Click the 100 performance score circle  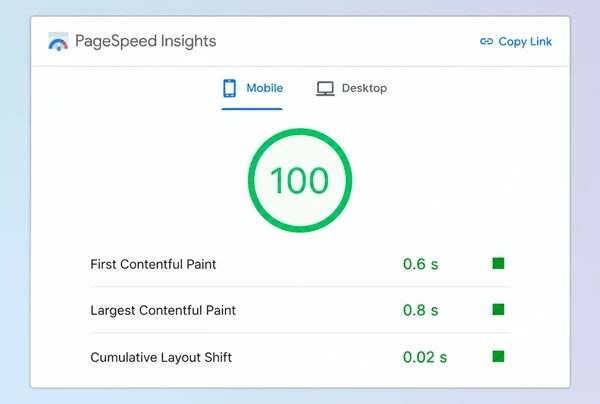[300, 180]
